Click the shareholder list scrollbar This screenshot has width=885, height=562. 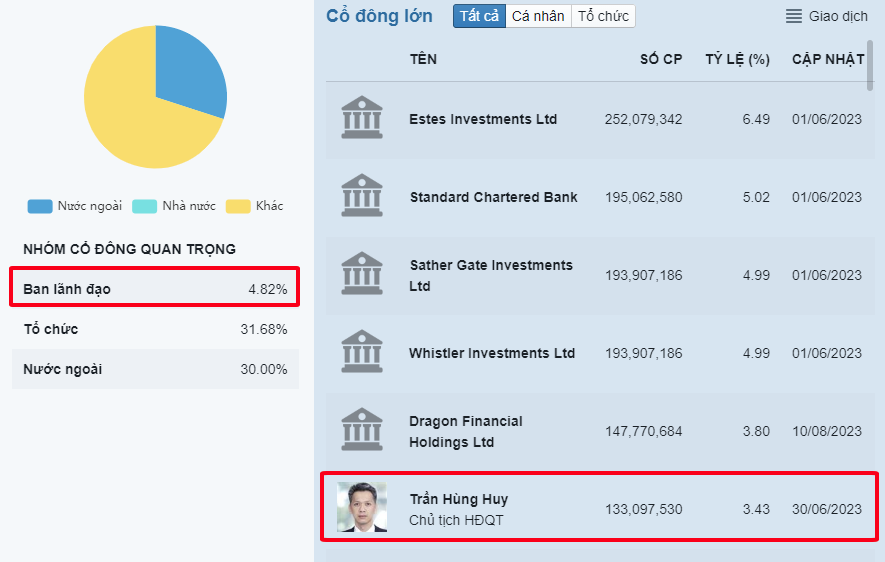pyautogui.click(x=870, y=65)
